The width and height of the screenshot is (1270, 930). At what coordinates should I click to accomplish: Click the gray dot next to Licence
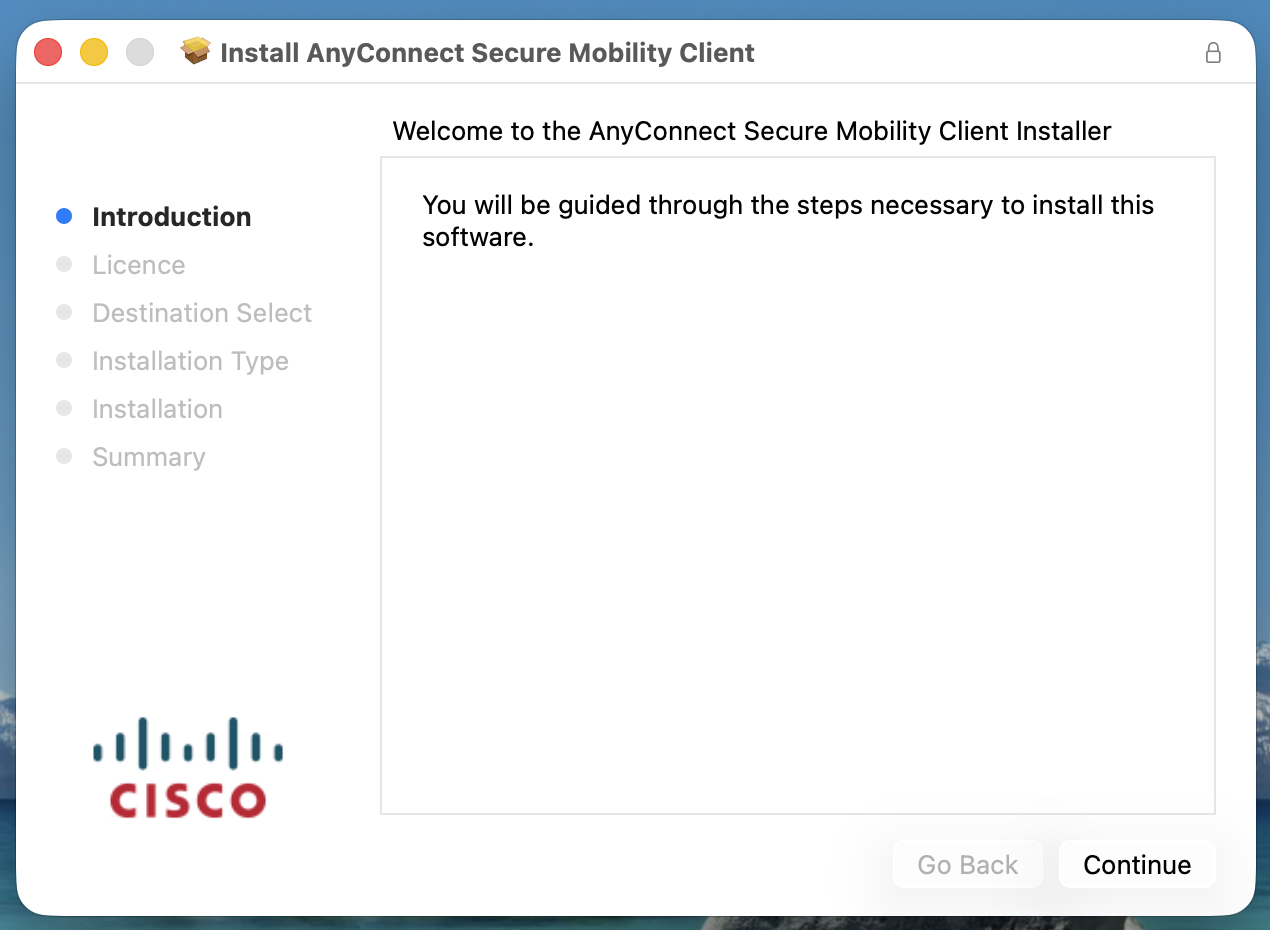point(65,264)
